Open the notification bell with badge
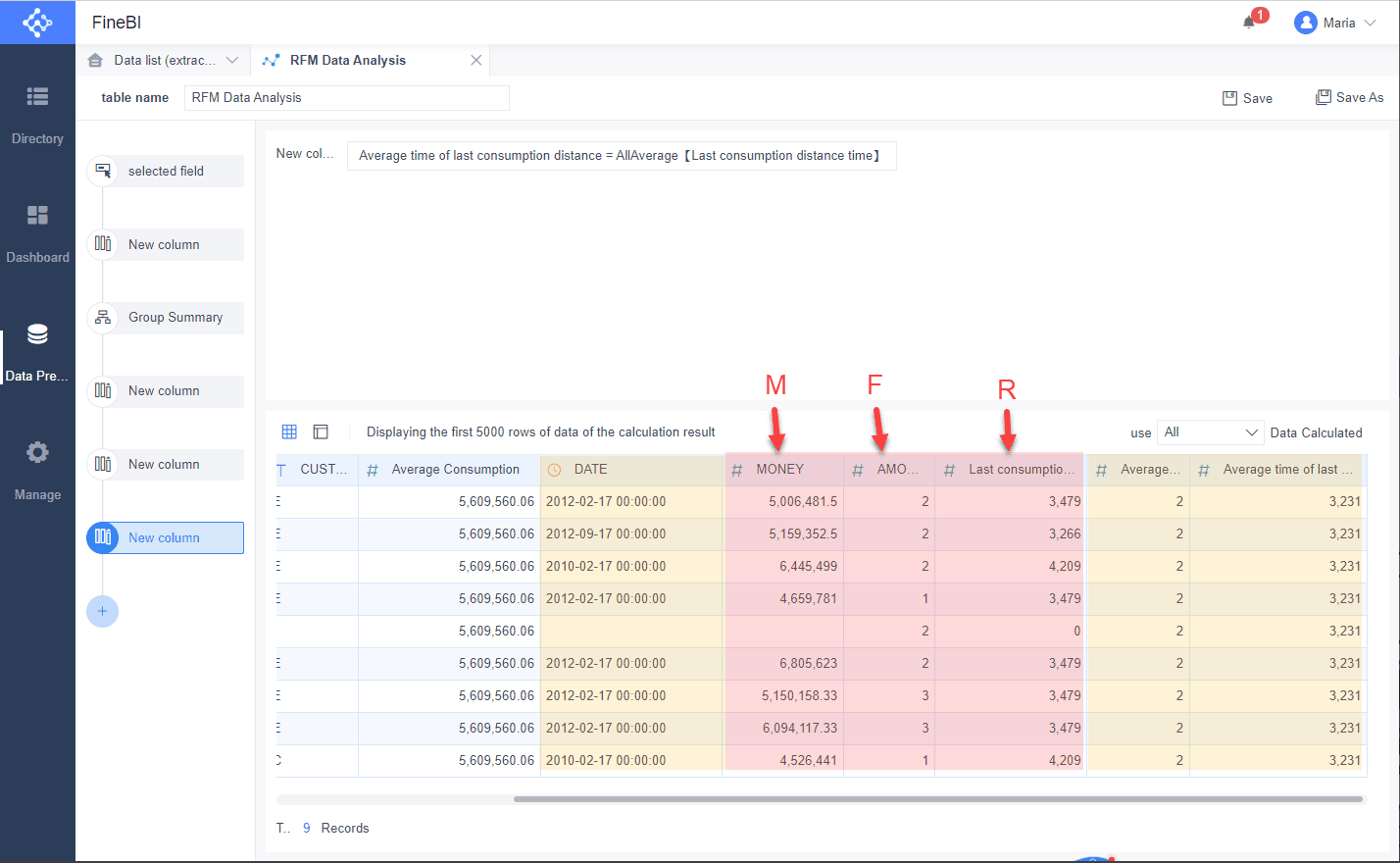Screen dimensions: 1400x863 [1249, 22]
